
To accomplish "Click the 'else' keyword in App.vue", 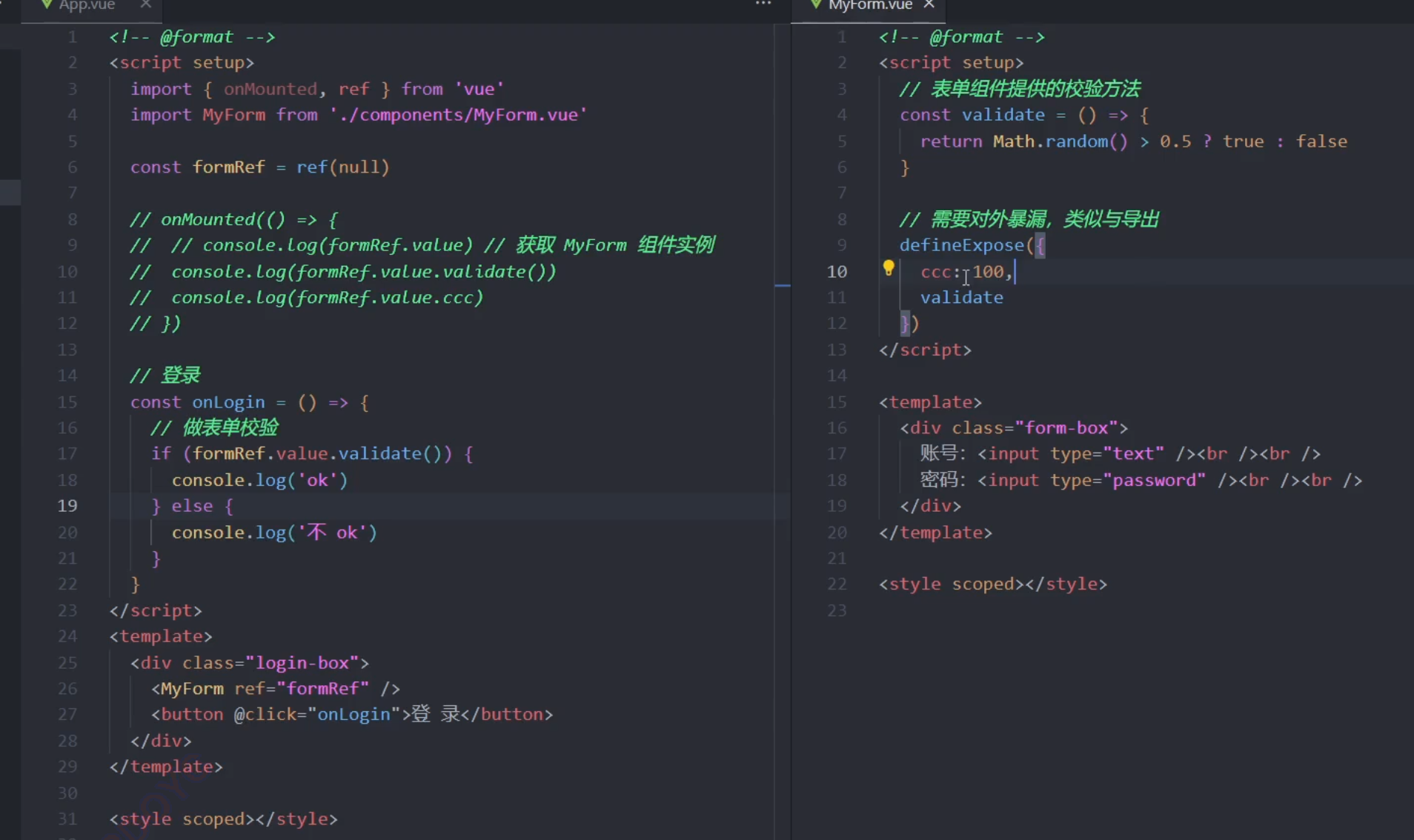I will tap(192, 506).
